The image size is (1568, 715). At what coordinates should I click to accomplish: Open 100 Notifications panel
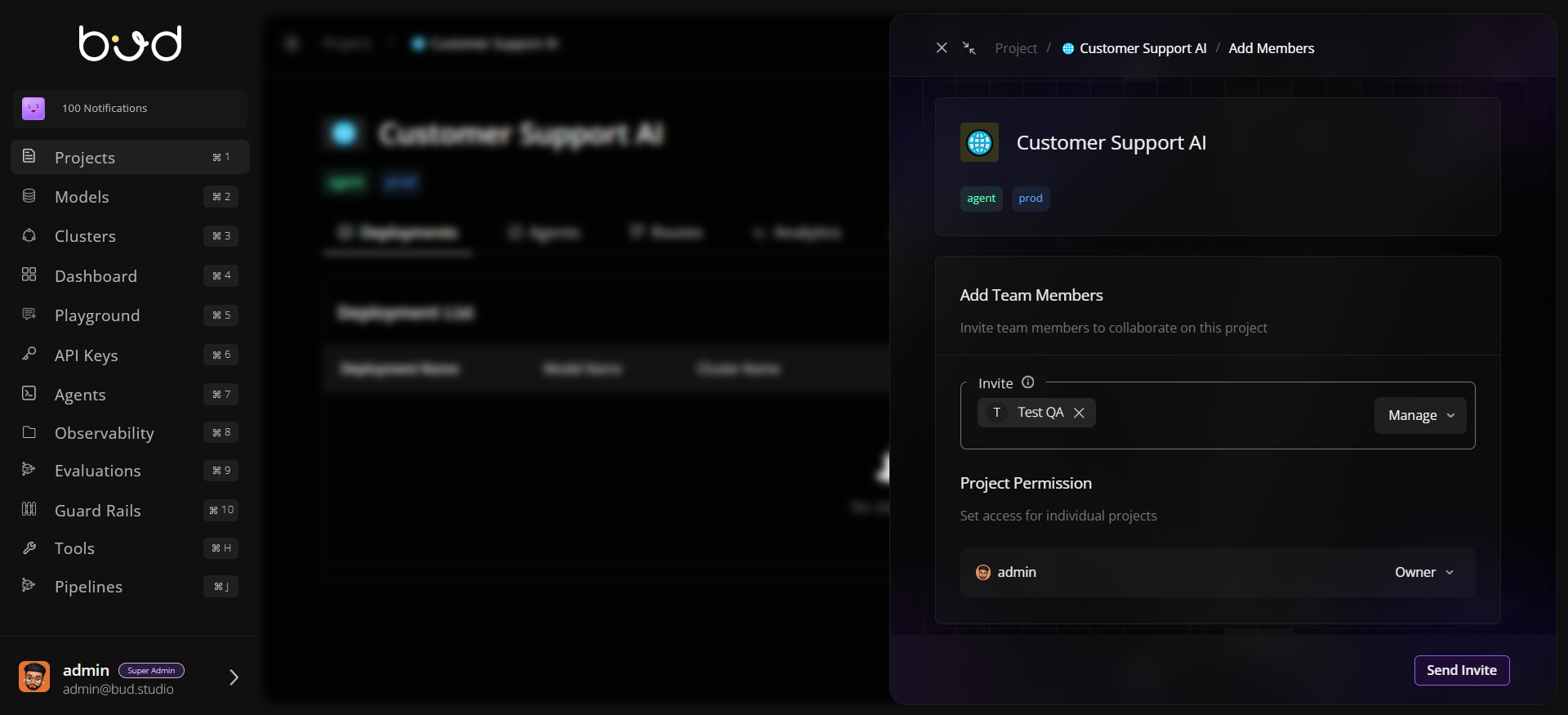tap(130, 109)
